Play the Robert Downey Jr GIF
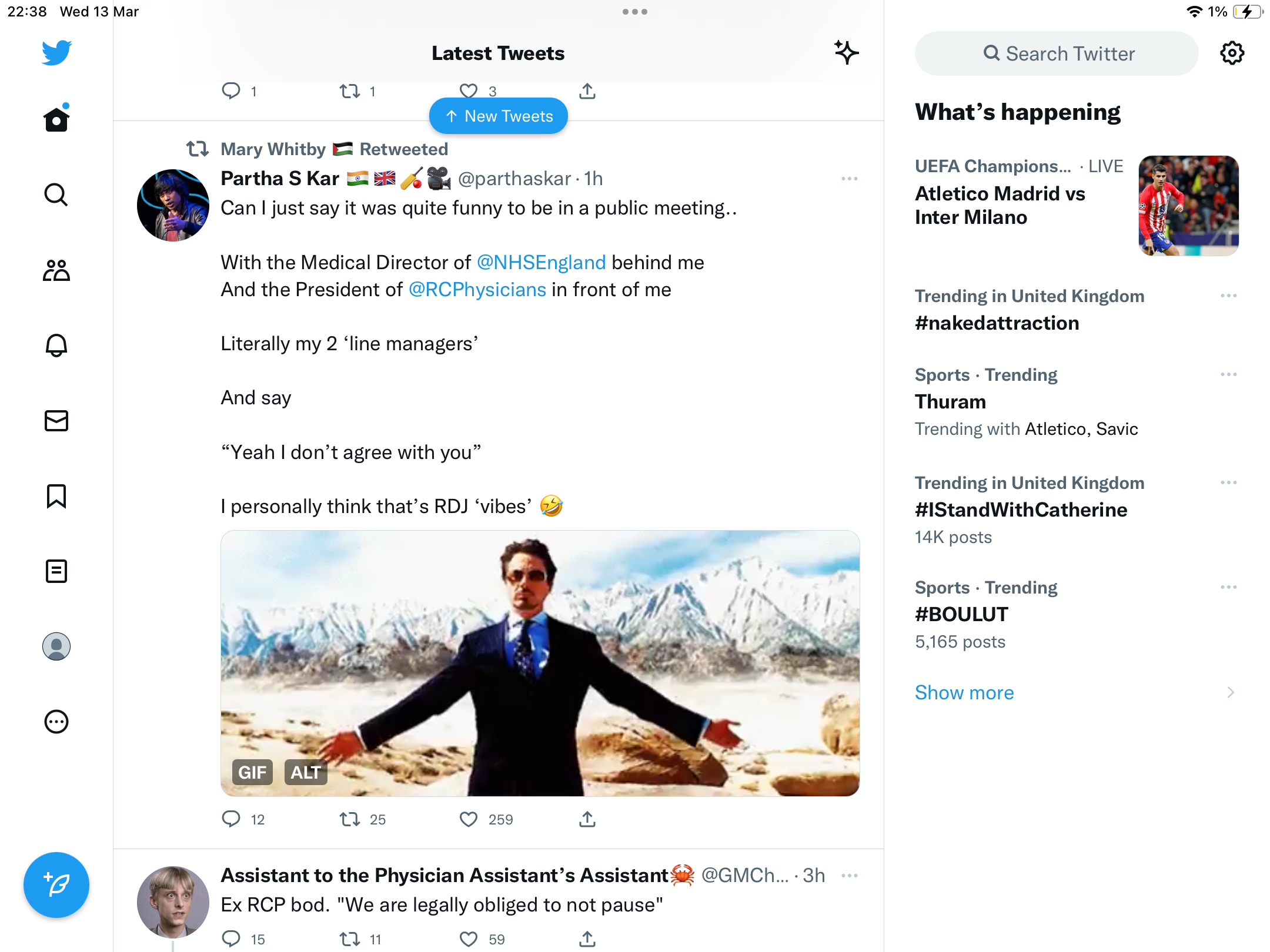 tap(540, 663)
